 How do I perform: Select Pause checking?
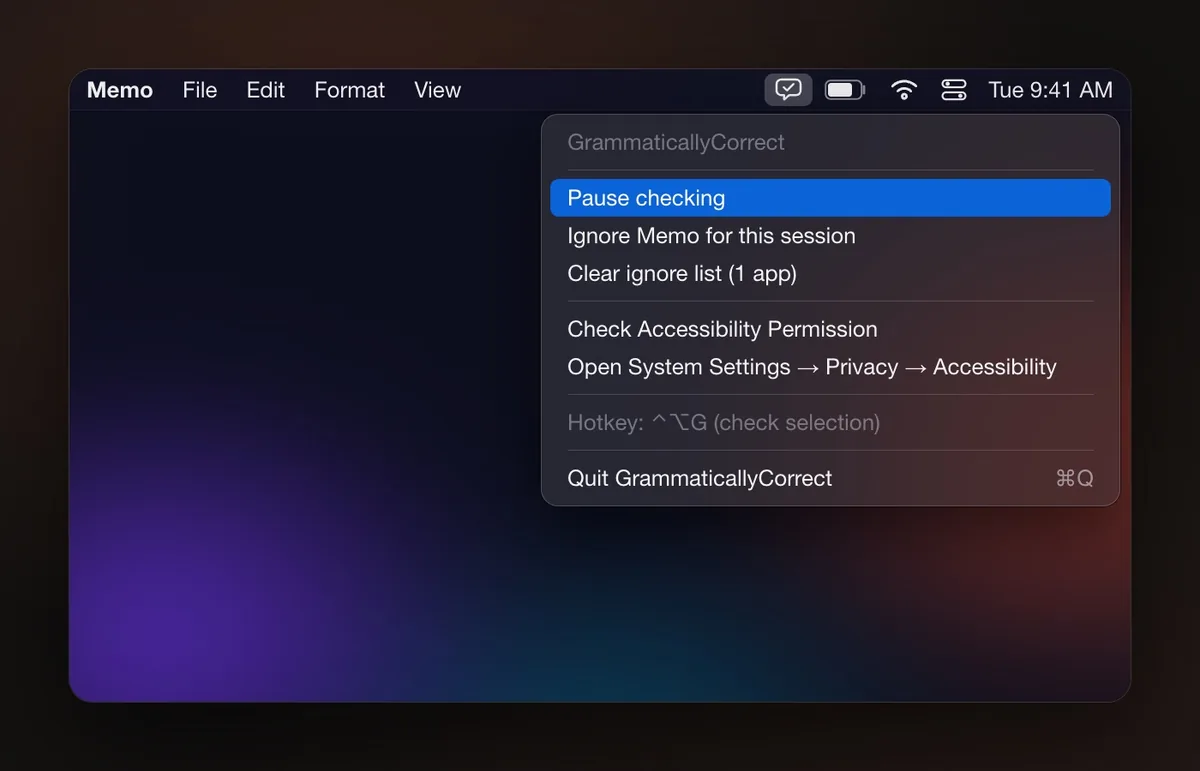pos(830,198)
